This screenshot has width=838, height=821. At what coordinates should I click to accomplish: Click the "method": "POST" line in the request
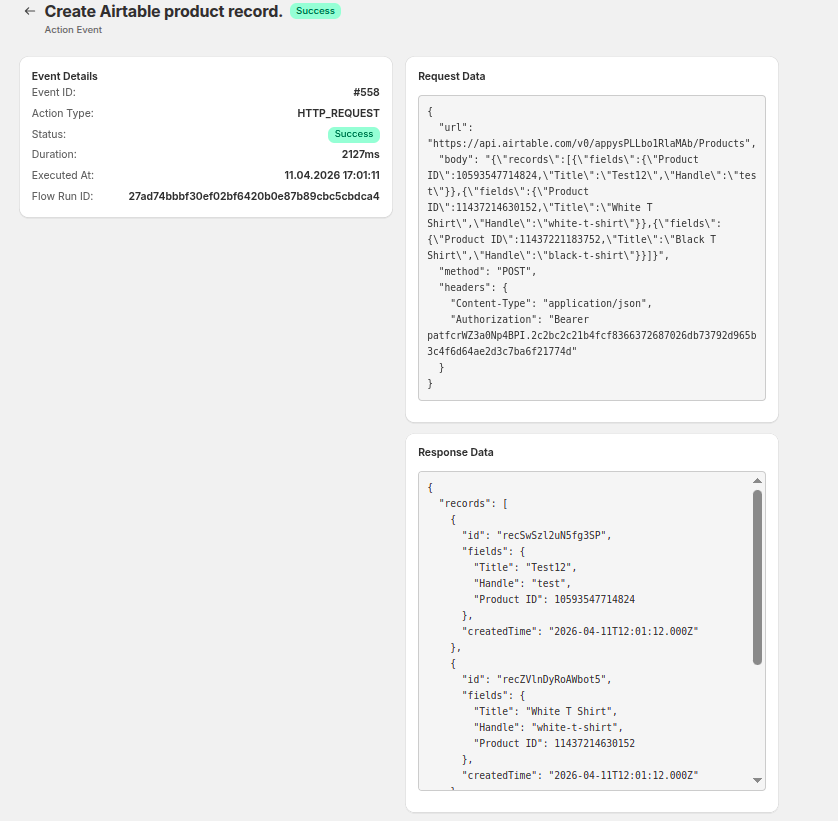click(x=488, y=271)
